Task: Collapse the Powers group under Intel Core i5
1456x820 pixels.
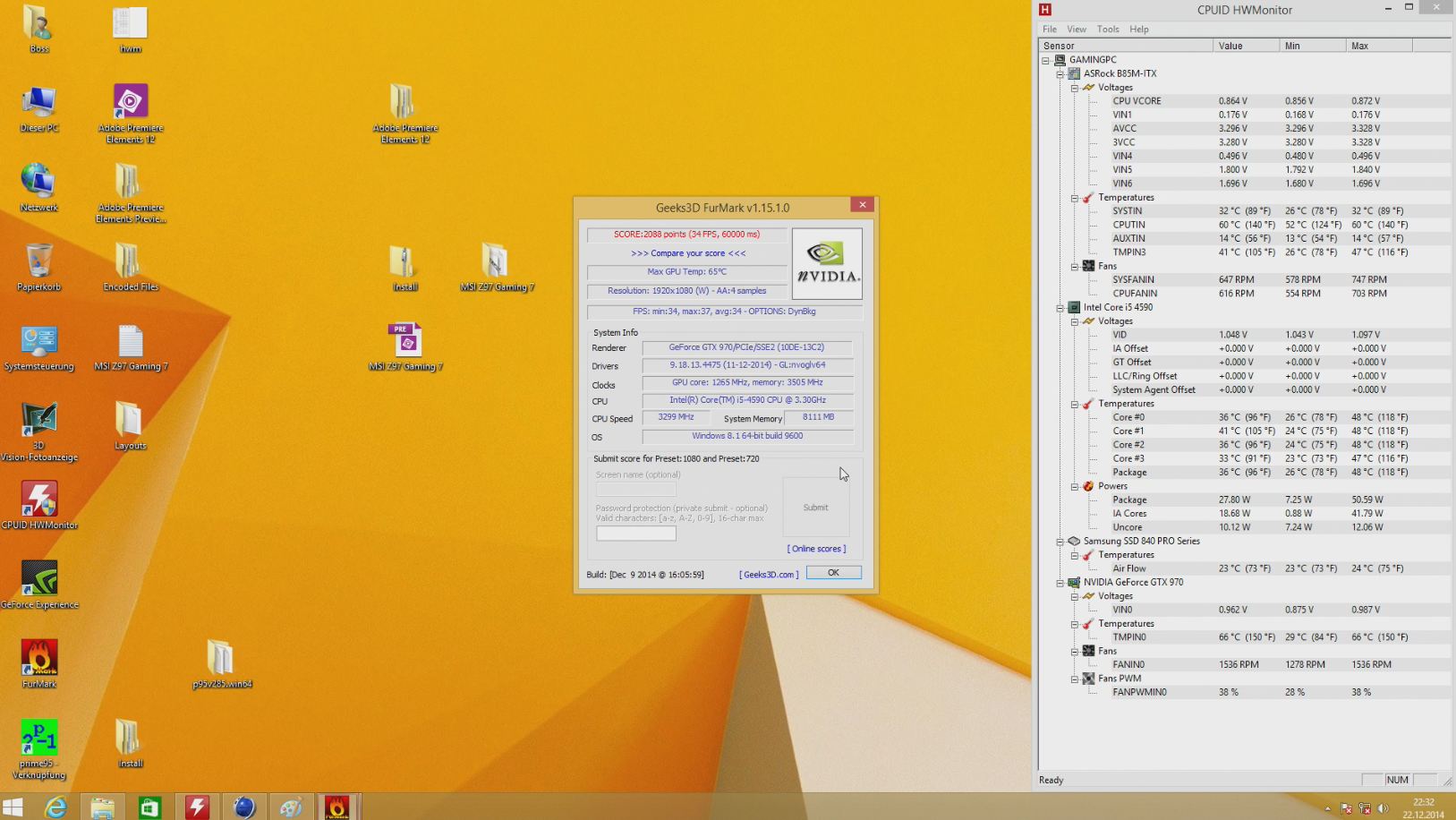Action: point(1074,486)
